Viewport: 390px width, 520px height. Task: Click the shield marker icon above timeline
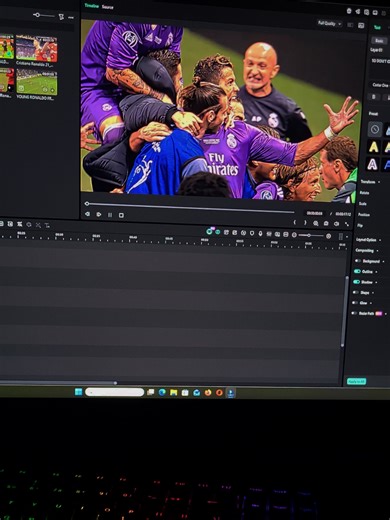pyautogui.click(x=252, y=233)
